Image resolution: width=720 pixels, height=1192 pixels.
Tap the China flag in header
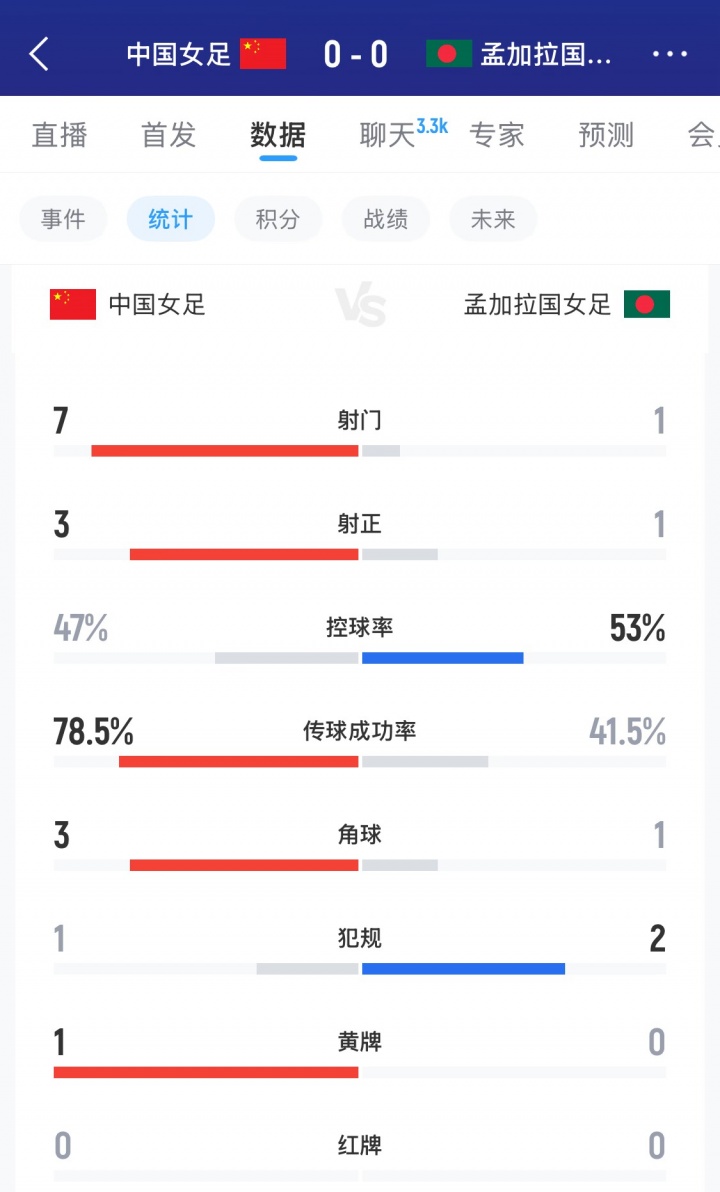tap(263, 54)
